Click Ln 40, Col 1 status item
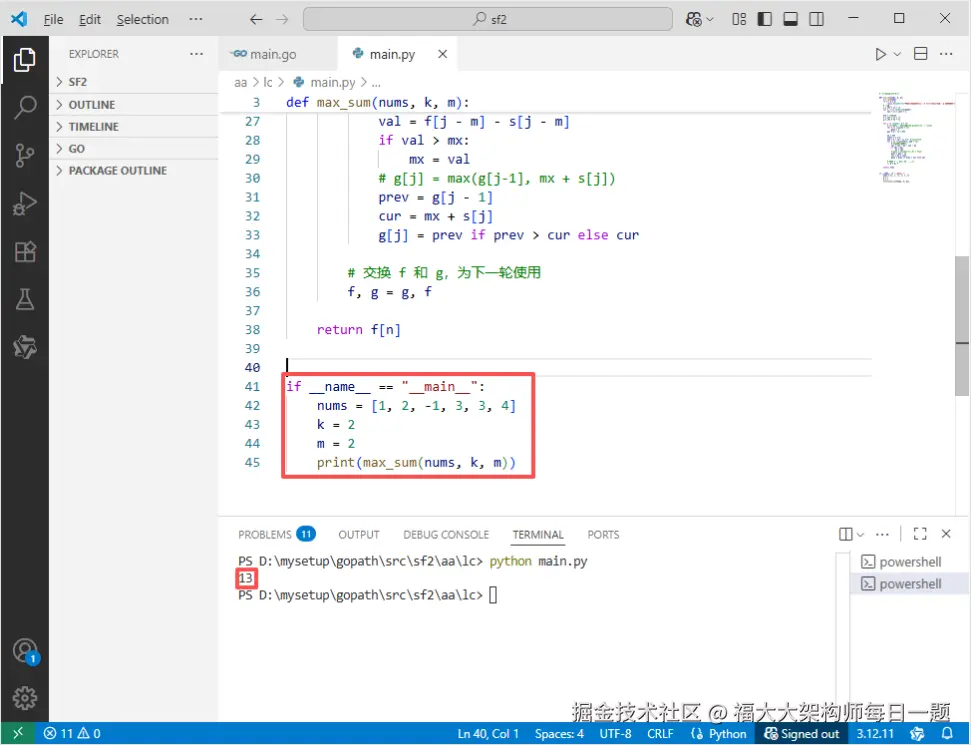This screenshot has width=971, height=745. pos(488,734)
